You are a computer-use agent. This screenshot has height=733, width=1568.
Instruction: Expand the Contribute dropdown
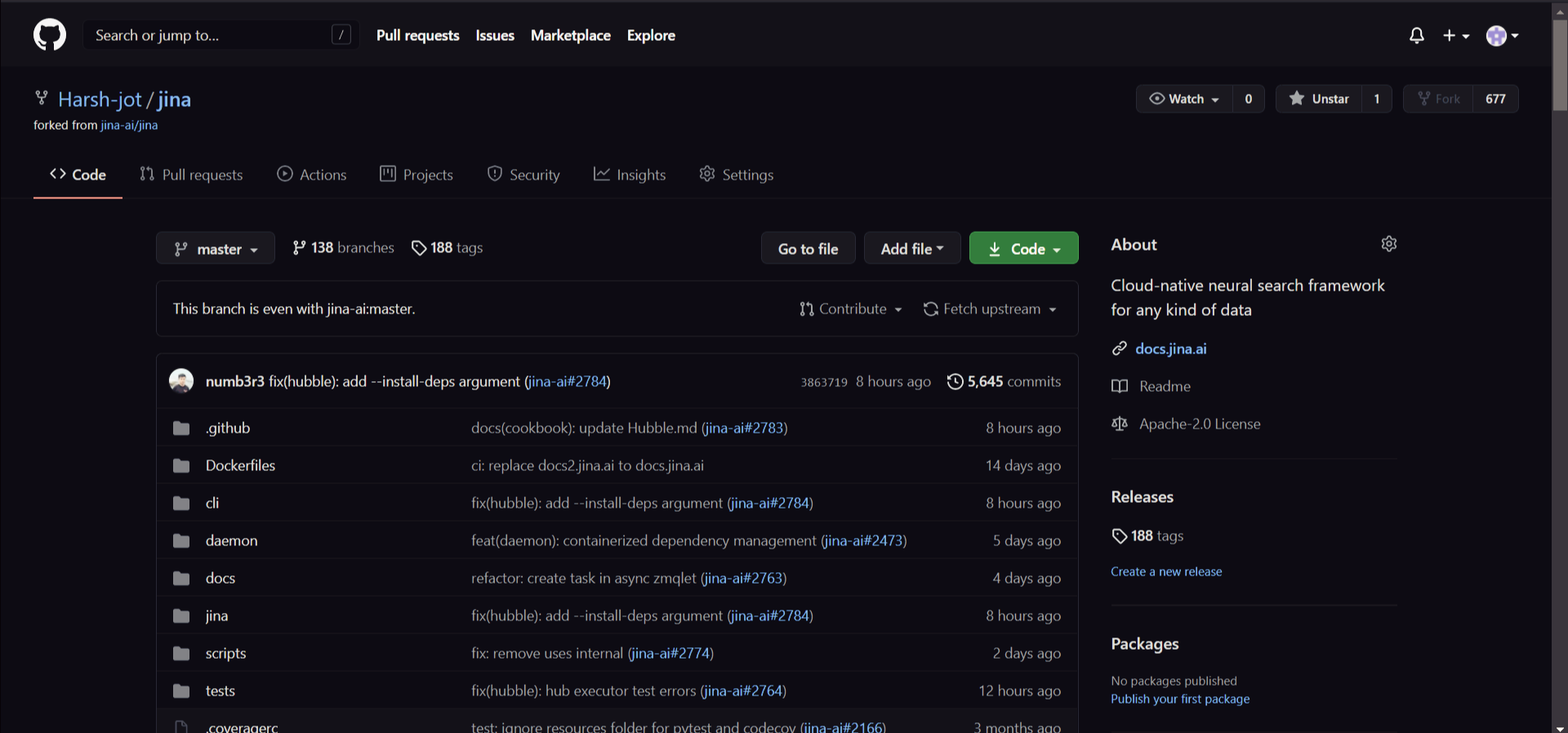(851, 309)
